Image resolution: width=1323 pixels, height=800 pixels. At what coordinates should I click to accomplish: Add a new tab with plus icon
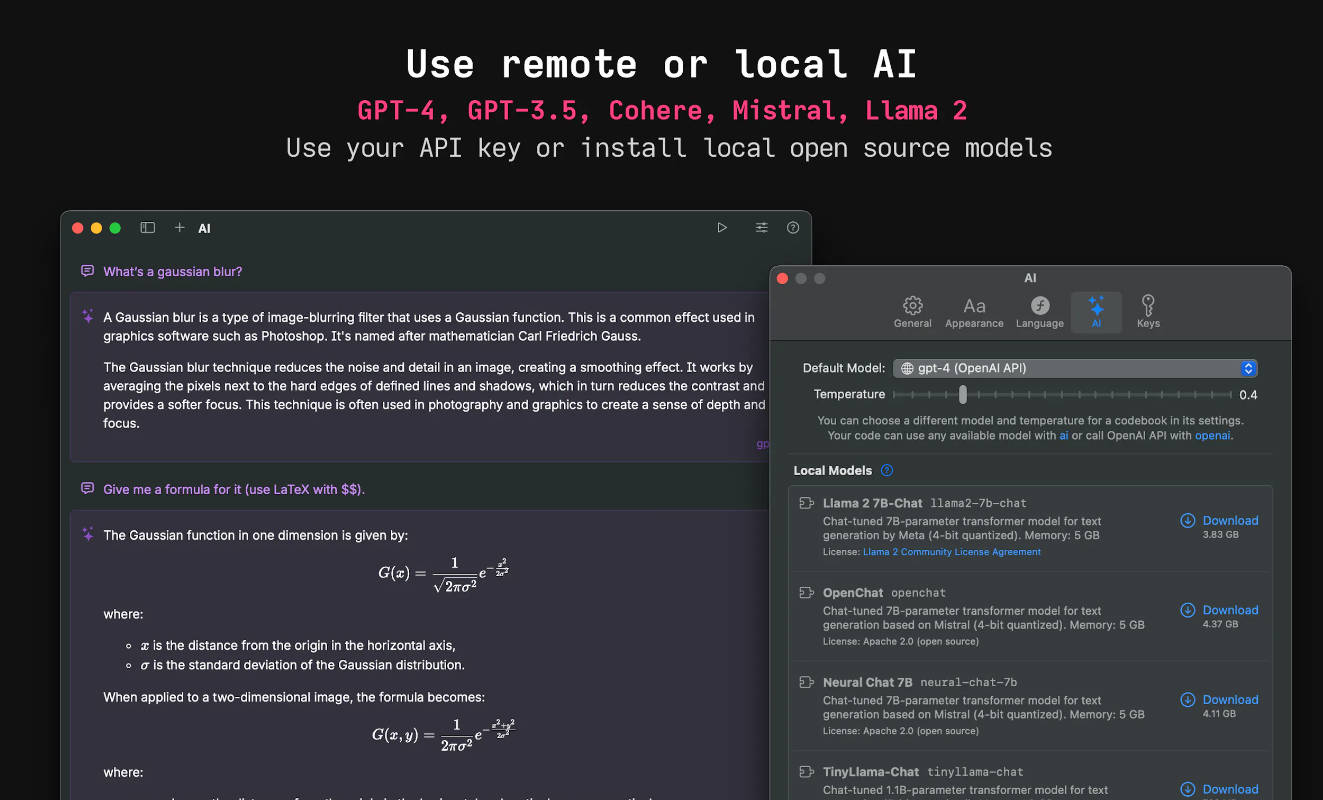click(x=180, y=228)
